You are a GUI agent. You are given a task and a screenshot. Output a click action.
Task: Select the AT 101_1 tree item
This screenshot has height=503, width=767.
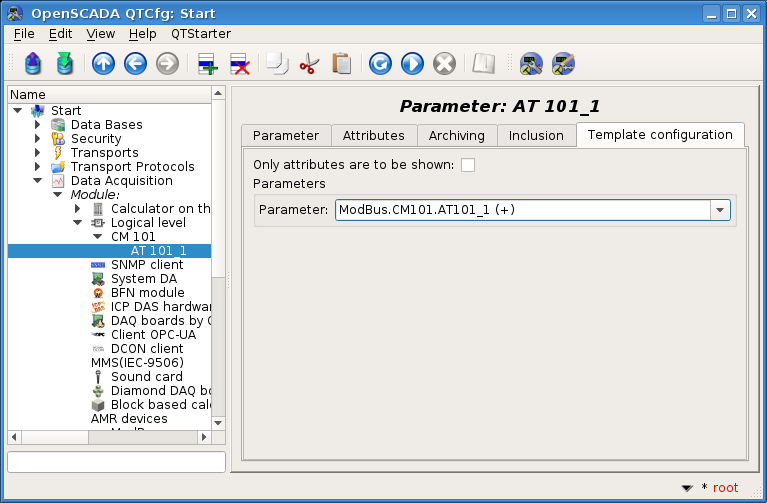pos(158,251)
